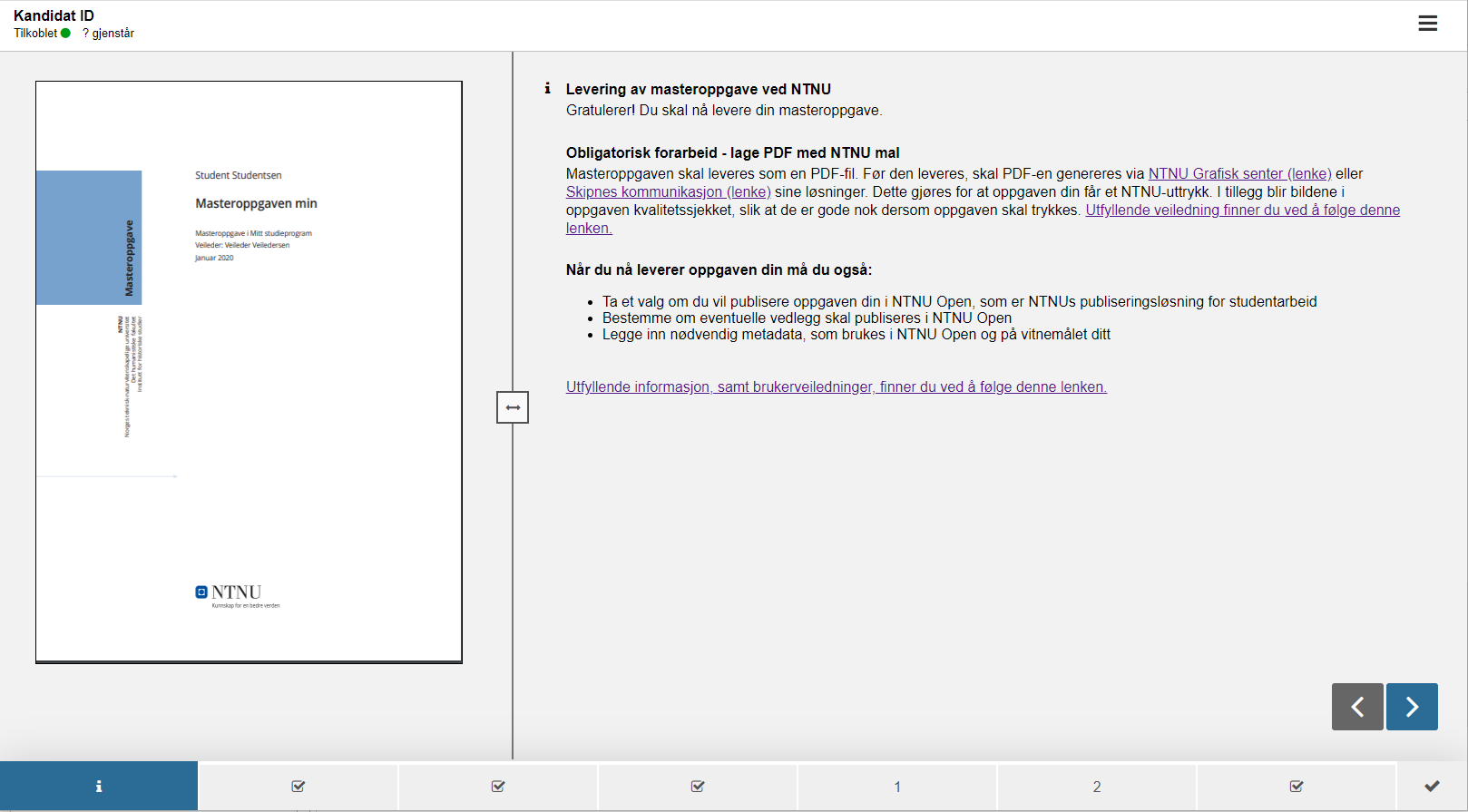Follow the Utfyllende veiledning link
Image resolution: width=1468 pixels, height=812 pixels.
coord(1243,210)
